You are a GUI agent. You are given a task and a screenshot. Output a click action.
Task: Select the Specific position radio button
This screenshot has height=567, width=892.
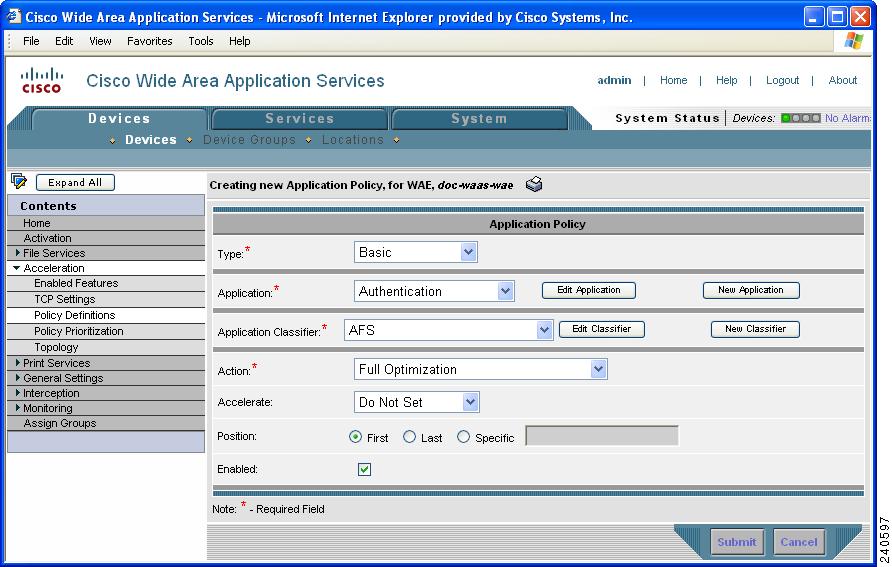pyautogui.click(x=464, y=437)
